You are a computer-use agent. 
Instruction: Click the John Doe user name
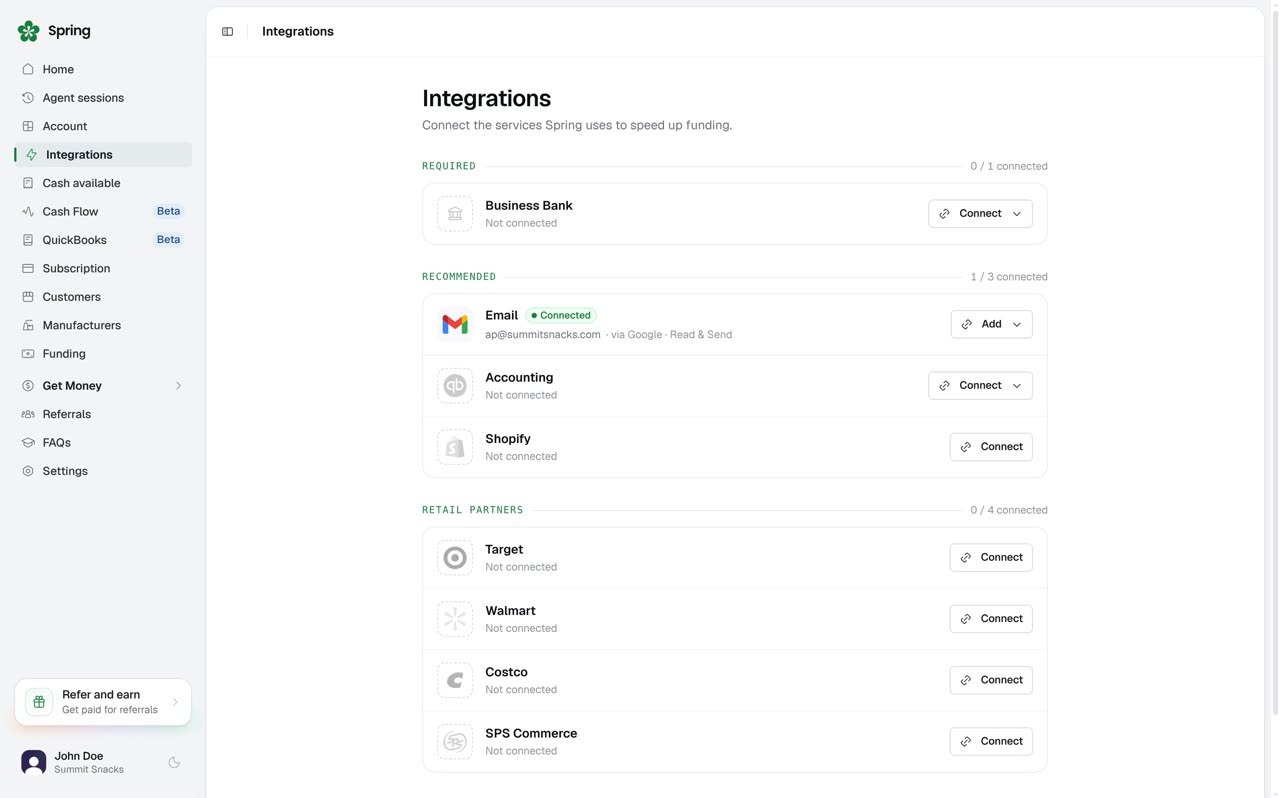(79, 756)
